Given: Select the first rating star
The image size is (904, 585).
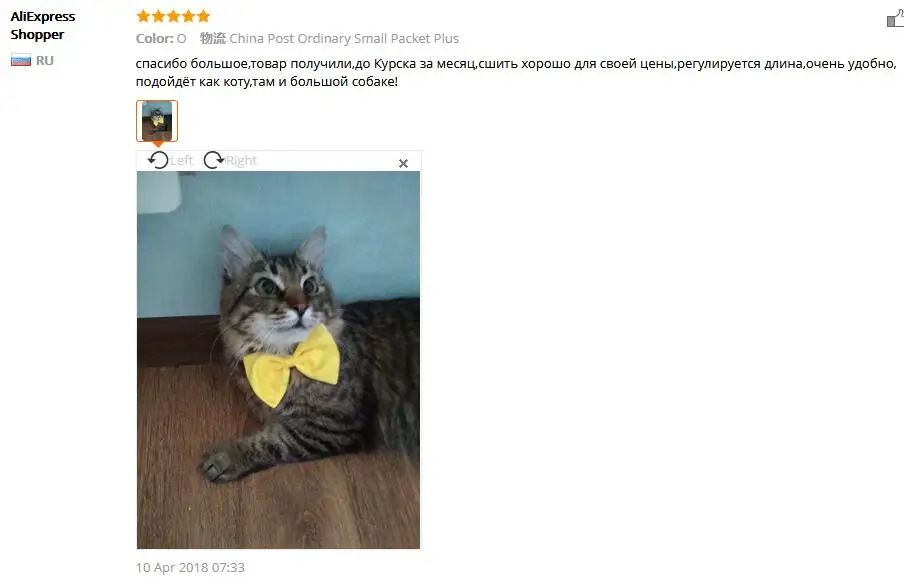Looking at the screenshot, I should tap(143, 16).
